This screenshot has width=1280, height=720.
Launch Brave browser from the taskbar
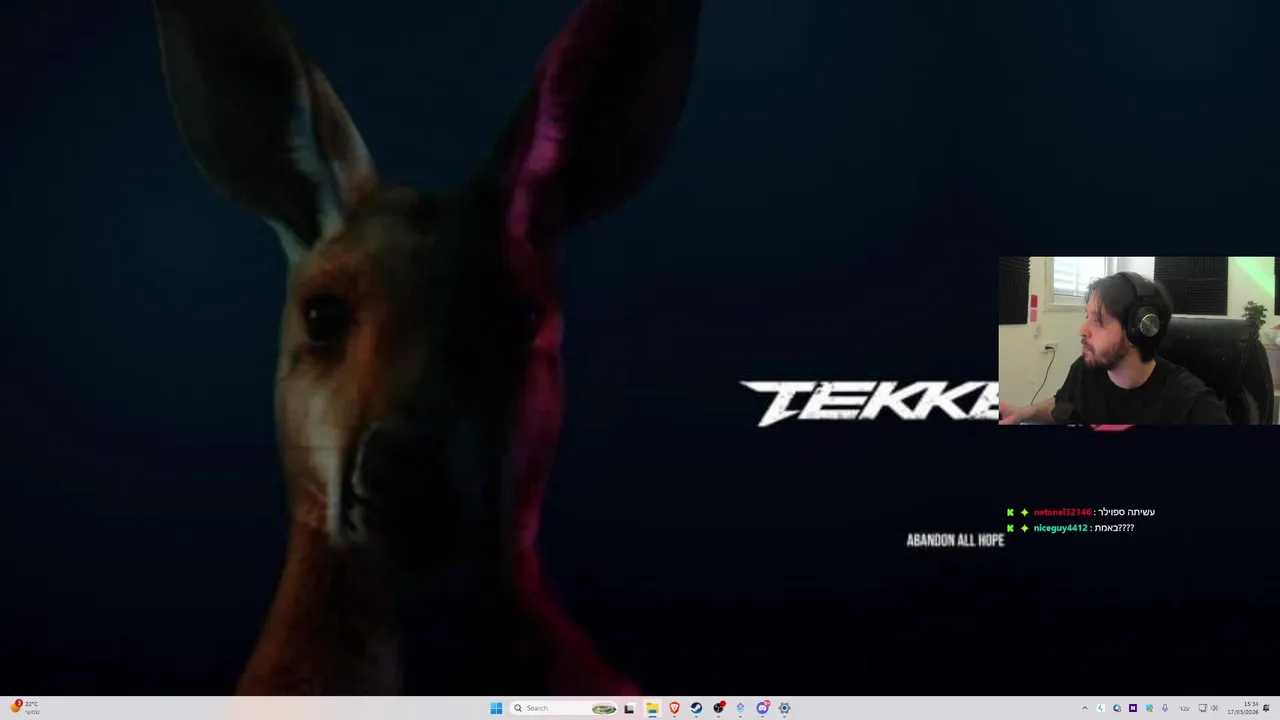[674, 708]
